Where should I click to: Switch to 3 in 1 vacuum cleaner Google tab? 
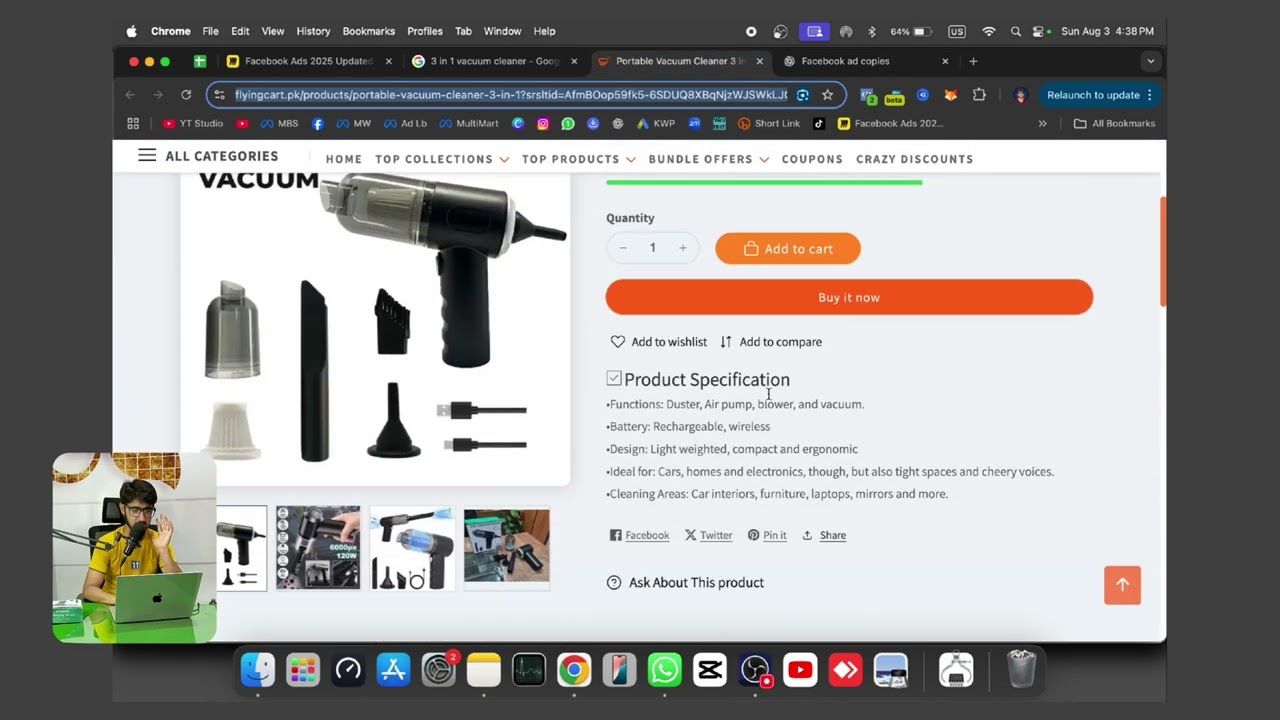click(x=497, y=61)
